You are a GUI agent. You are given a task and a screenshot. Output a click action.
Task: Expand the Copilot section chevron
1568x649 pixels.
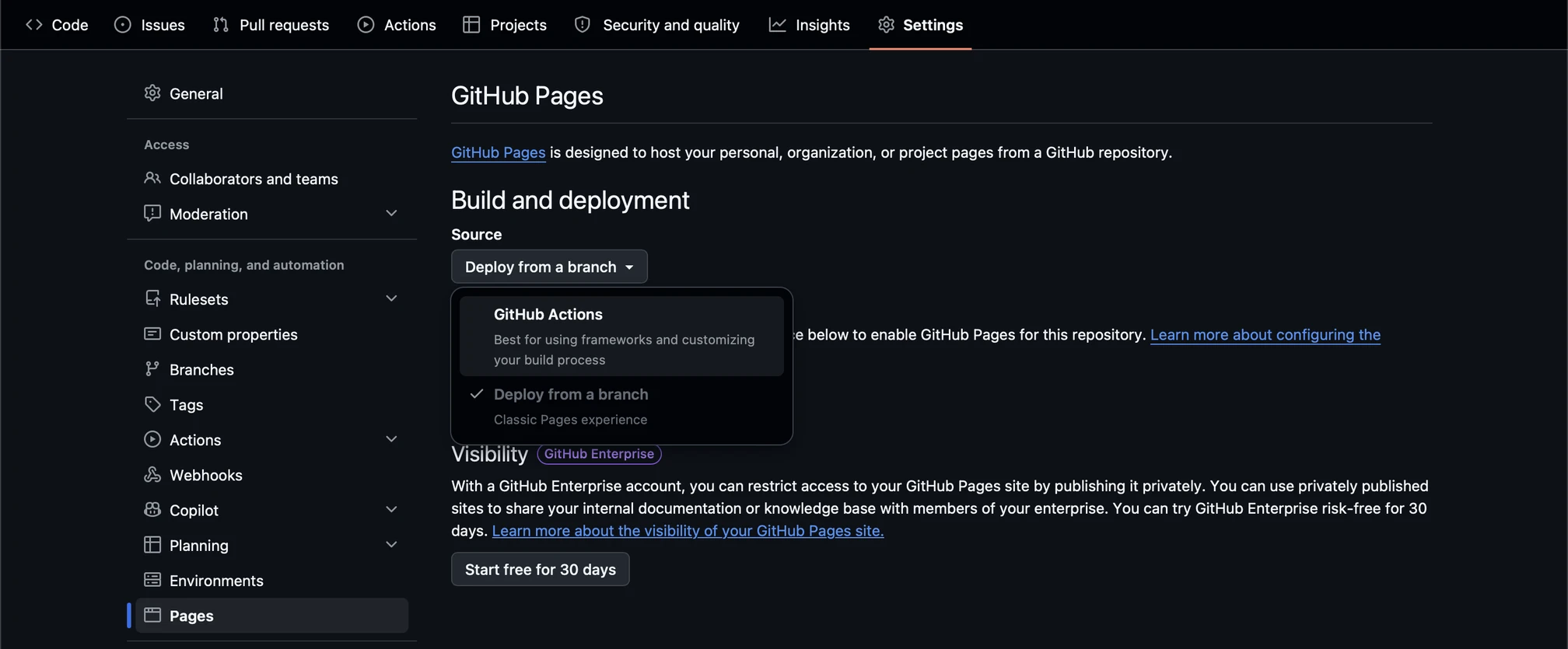391,509
